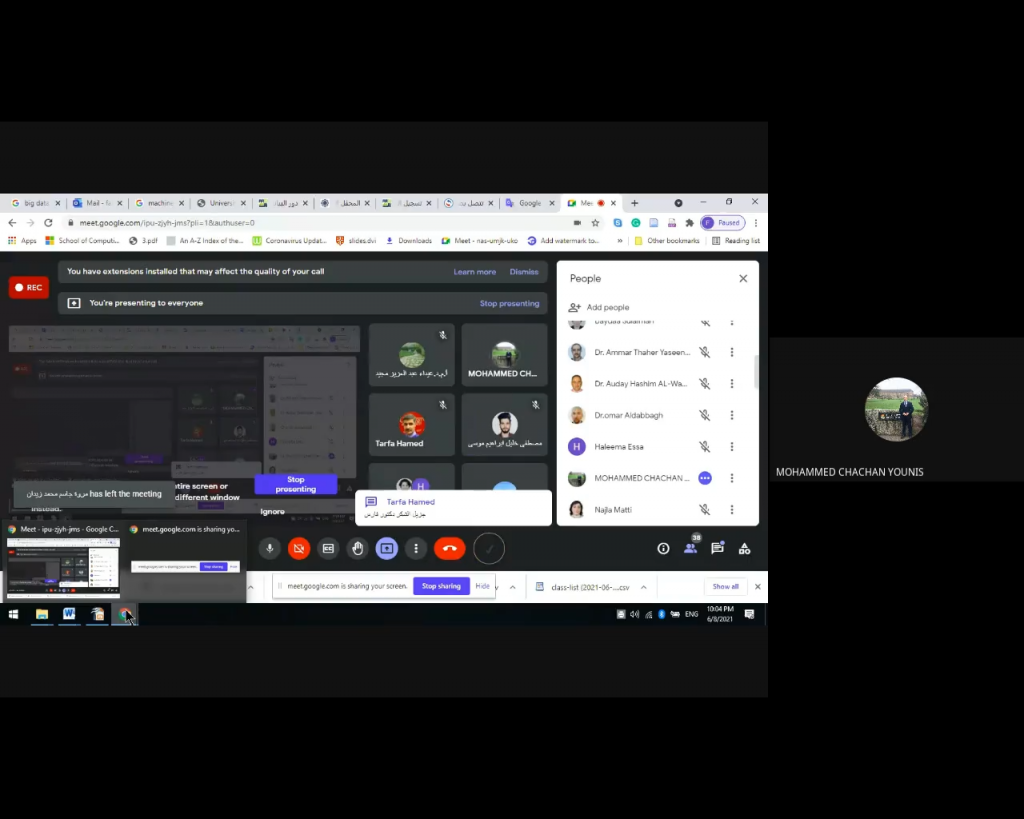Image resolution: width=1024 pixels, height=819 pixels.
Task: Click the present screen icon
Action: [x=387, y=548]
